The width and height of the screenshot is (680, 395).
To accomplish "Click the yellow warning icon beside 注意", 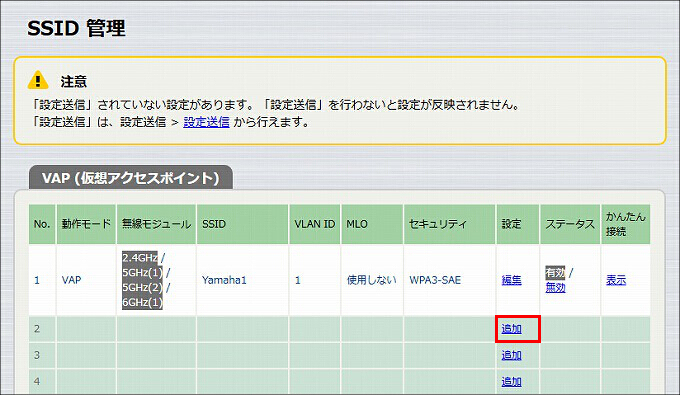I will (38, 80).
